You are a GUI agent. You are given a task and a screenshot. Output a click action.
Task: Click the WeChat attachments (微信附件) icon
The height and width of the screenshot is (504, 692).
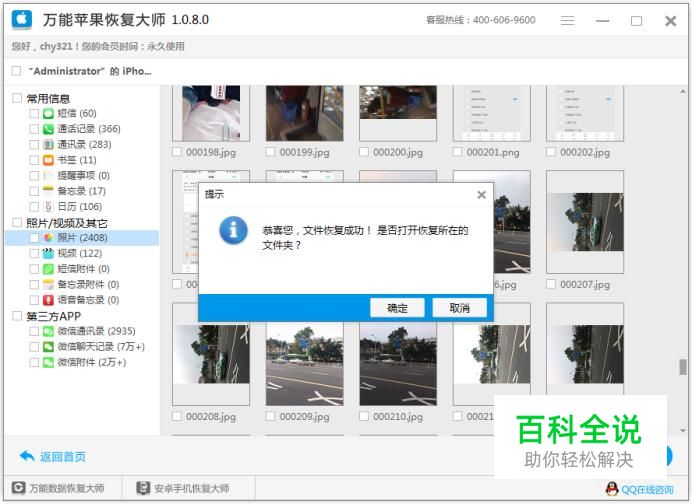click(48, 362)
